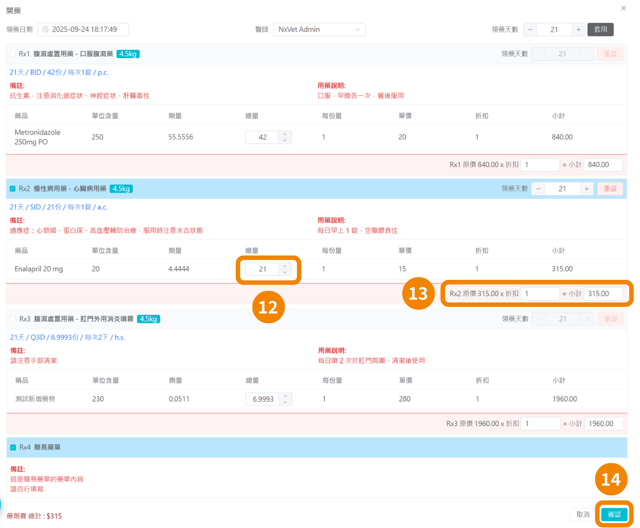Click the Rx2 days value field
Viewport: 640px width, 528px height.
562,189
